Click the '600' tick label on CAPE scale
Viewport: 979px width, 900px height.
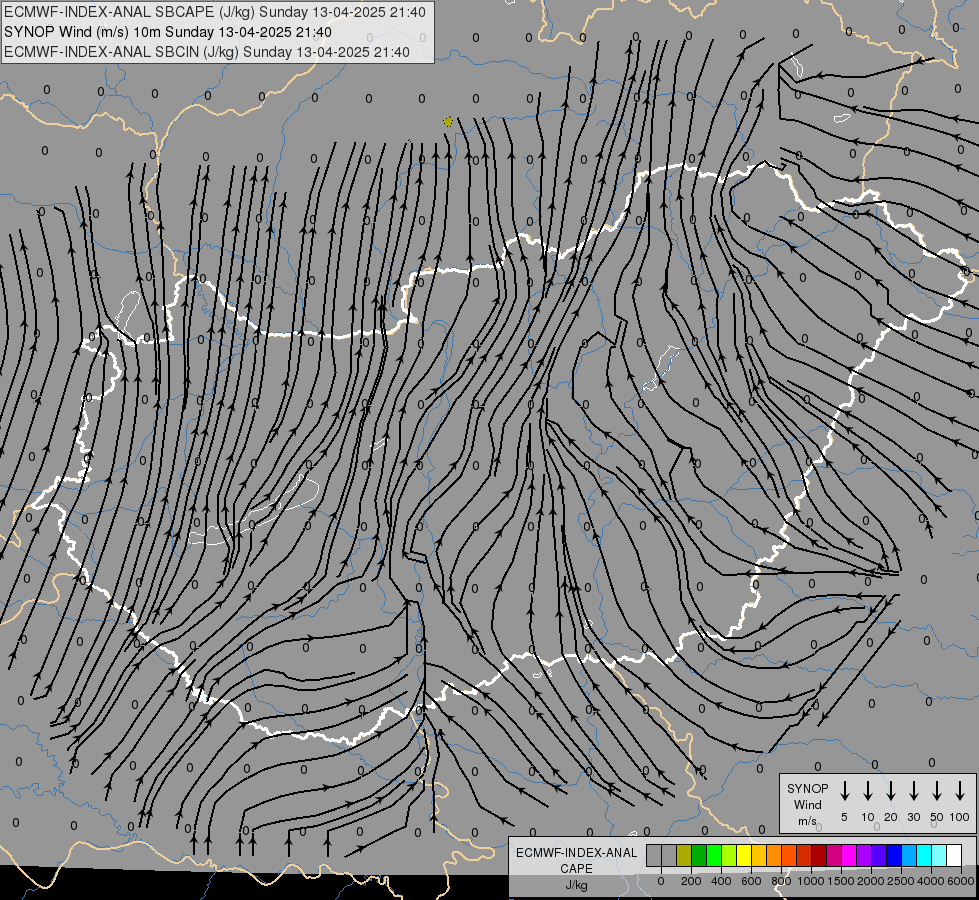751,881
